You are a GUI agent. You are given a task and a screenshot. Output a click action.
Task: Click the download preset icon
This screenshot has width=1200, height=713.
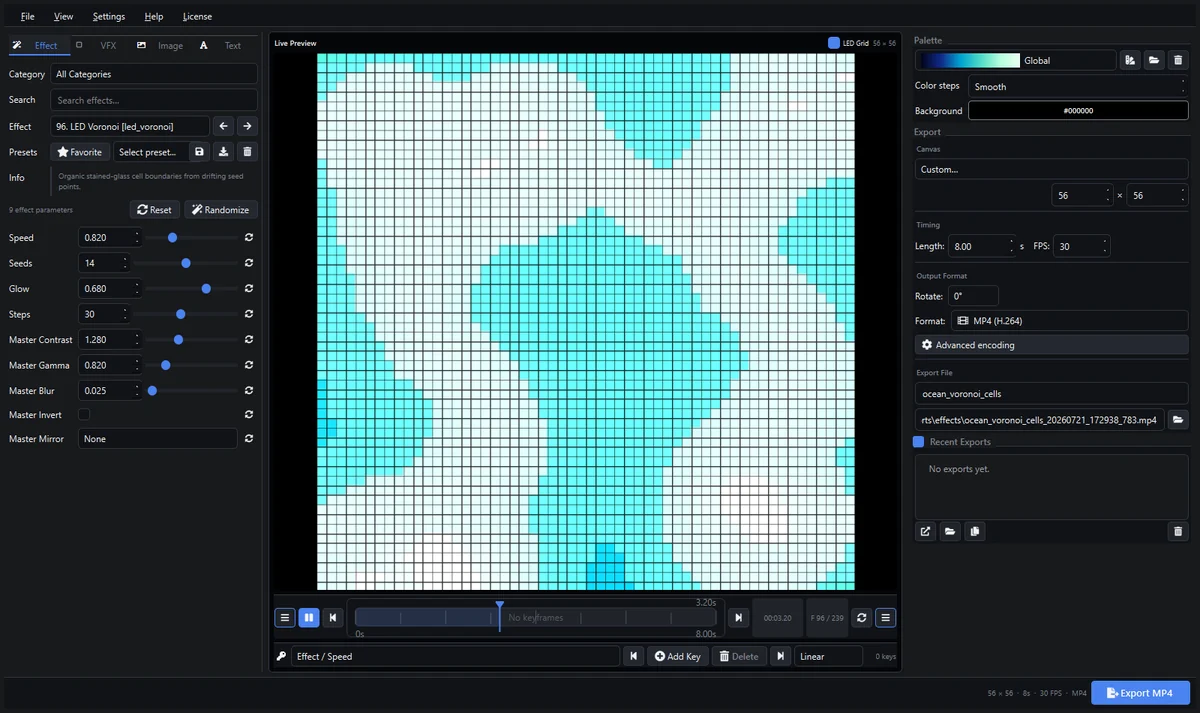223,152
